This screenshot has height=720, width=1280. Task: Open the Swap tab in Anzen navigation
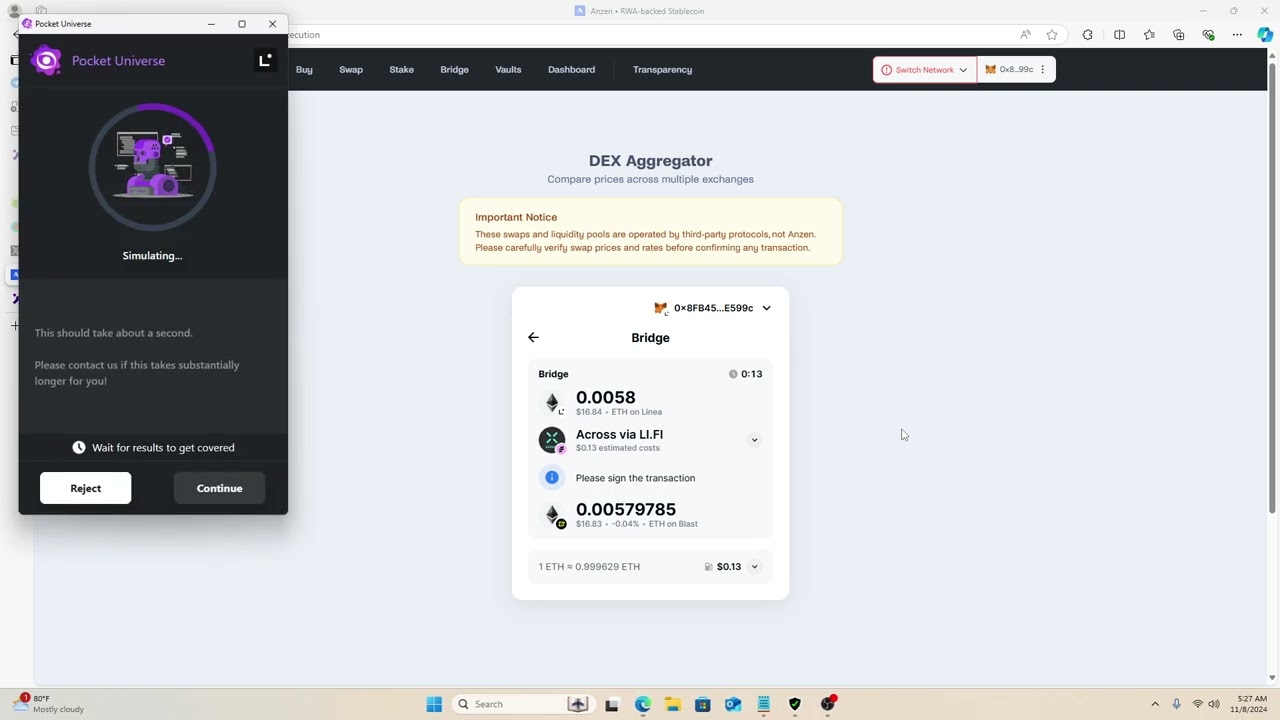[351, 70]
